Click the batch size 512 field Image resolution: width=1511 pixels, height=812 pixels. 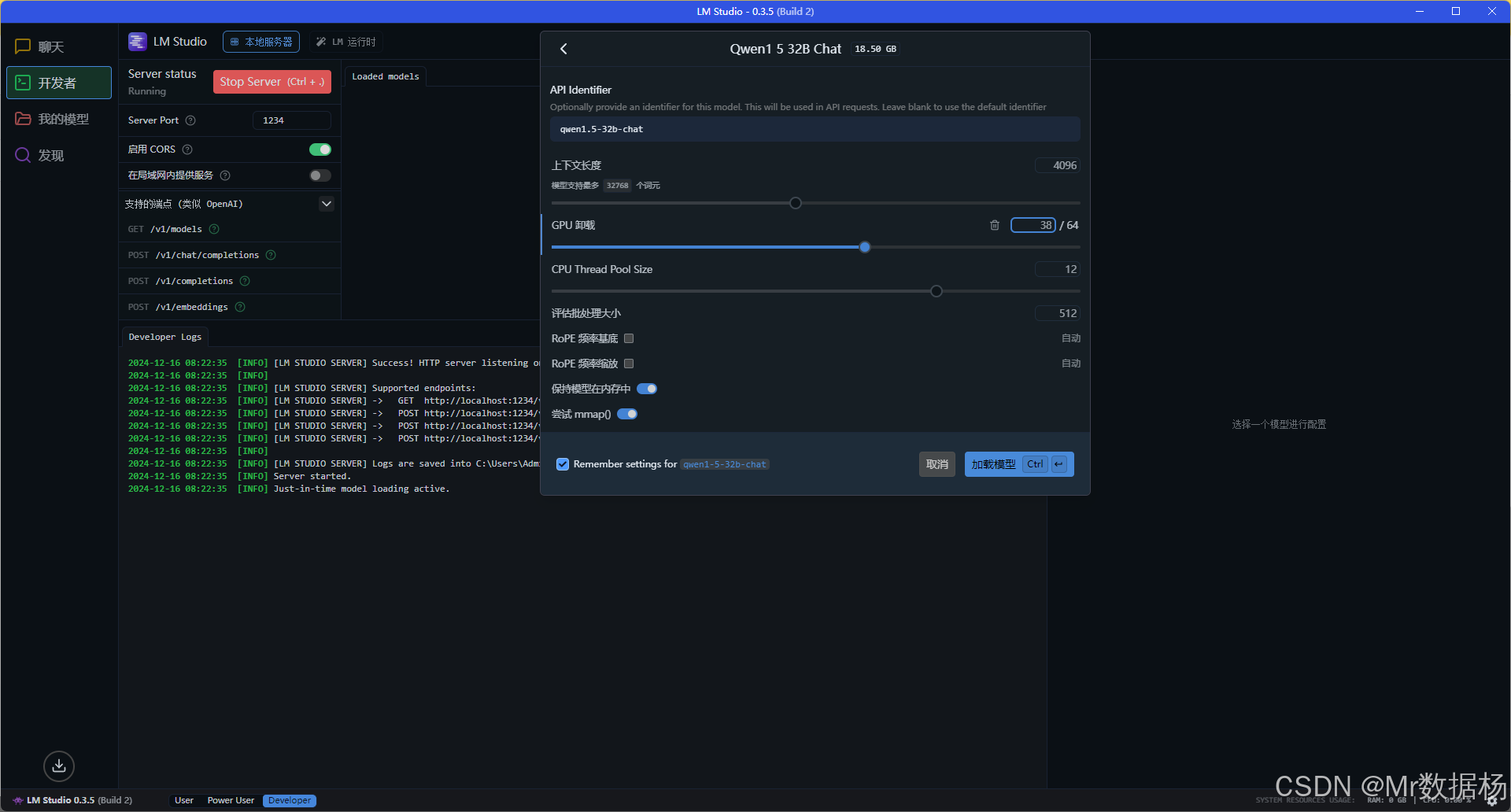click(x=1057, y=313)
